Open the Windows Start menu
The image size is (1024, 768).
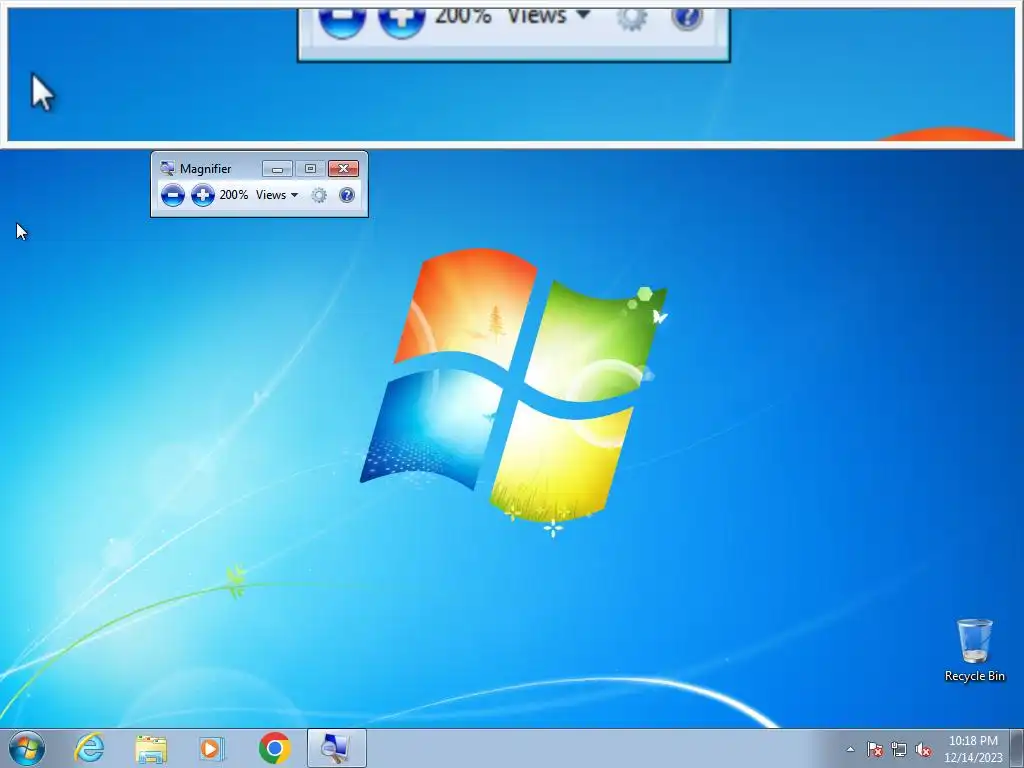(27, 748)
